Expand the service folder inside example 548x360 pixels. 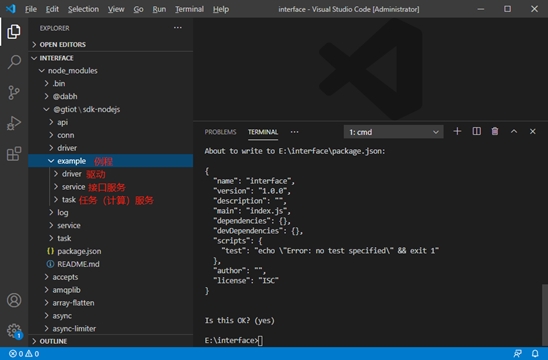pyautogui.click(x=110, y=187)
